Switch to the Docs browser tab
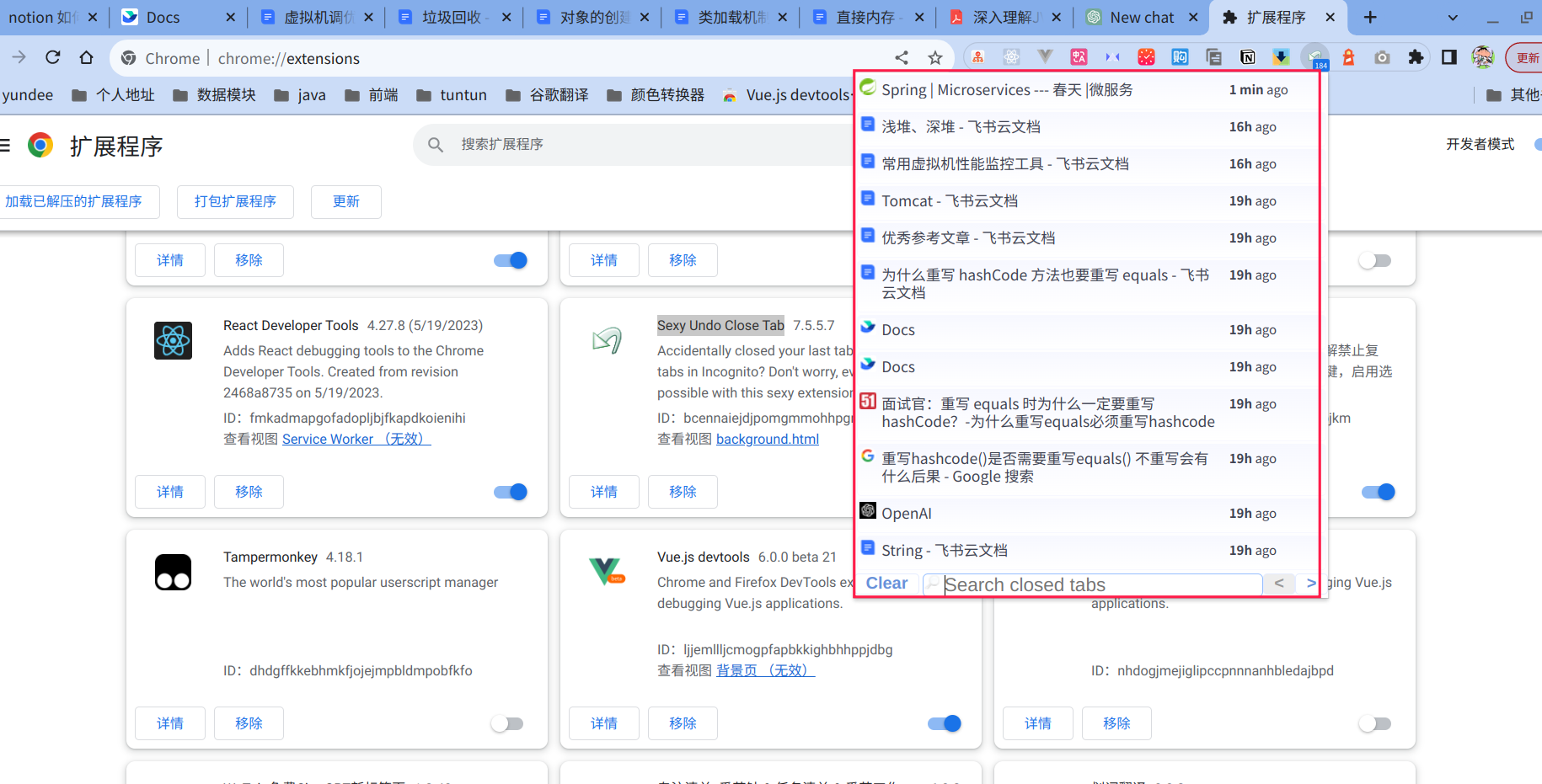The height and width of the screenshot is (784, 1542). [178, 18]
